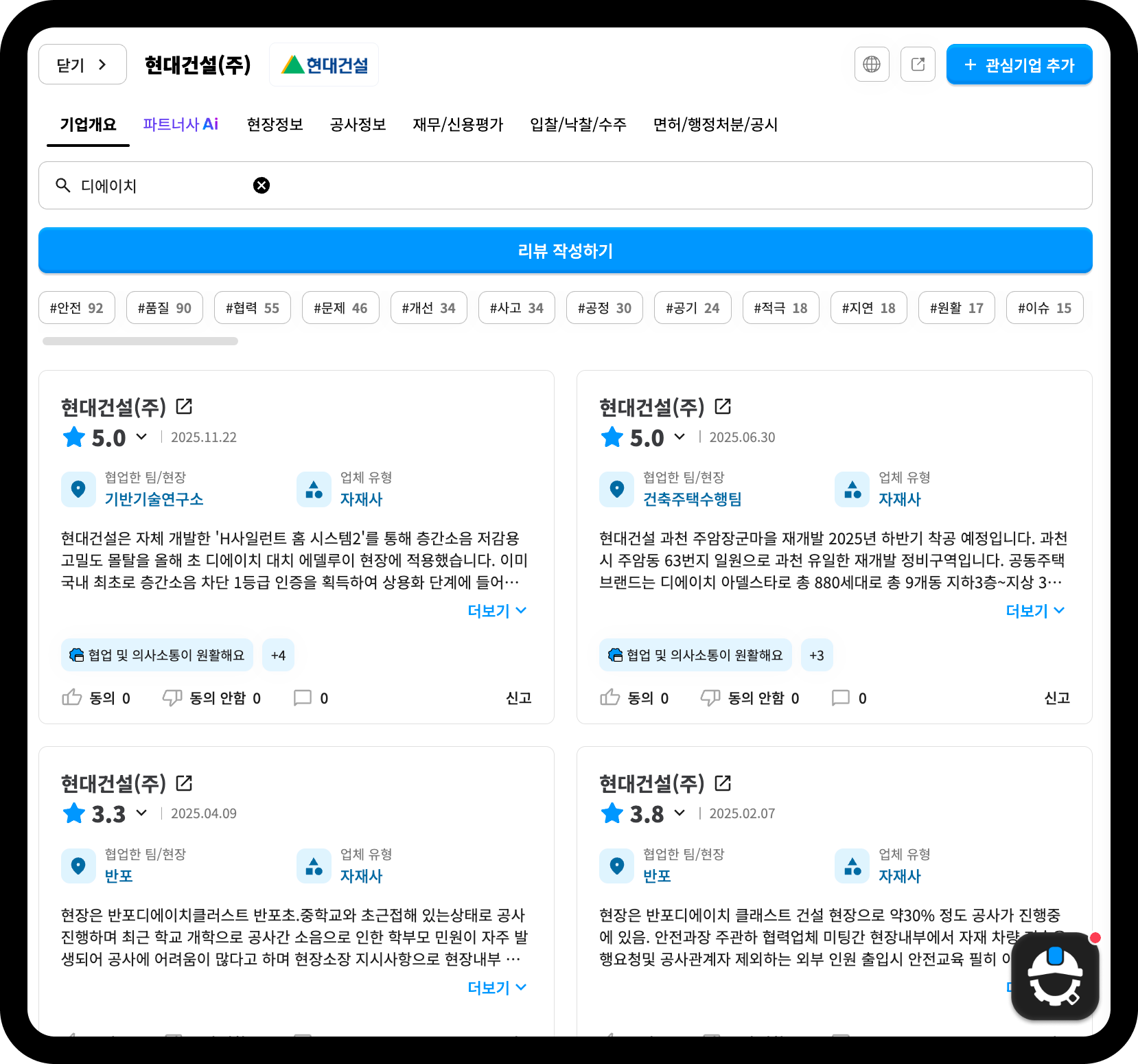Image resolution: width=1138 pixels, height=1064 pixels.
Task: Expand 더보기 on 건축주택수행팀 review
Action: pos(1035,611)
